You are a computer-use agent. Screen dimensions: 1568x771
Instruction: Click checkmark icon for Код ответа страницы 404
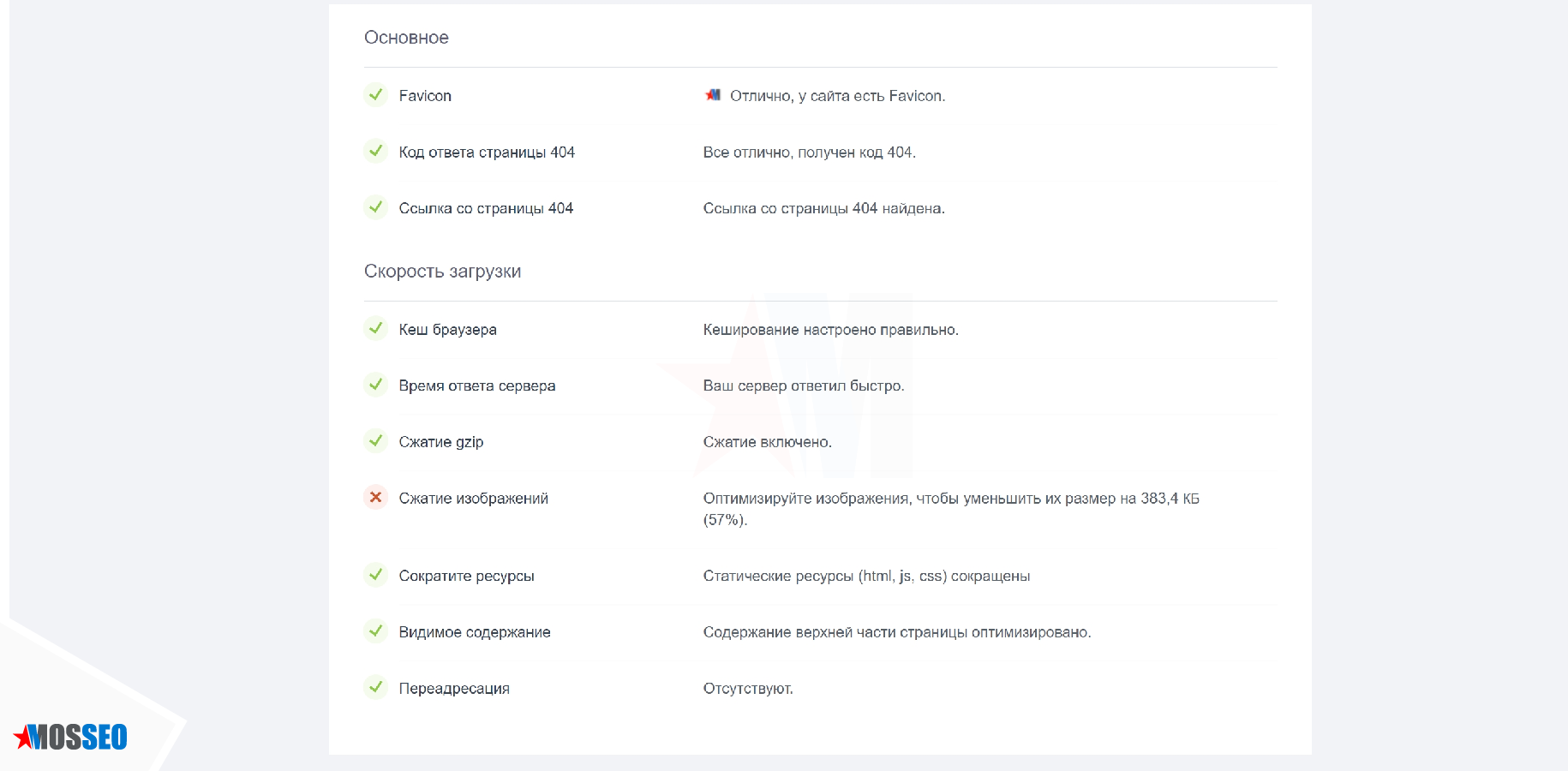tap(375, 151)
